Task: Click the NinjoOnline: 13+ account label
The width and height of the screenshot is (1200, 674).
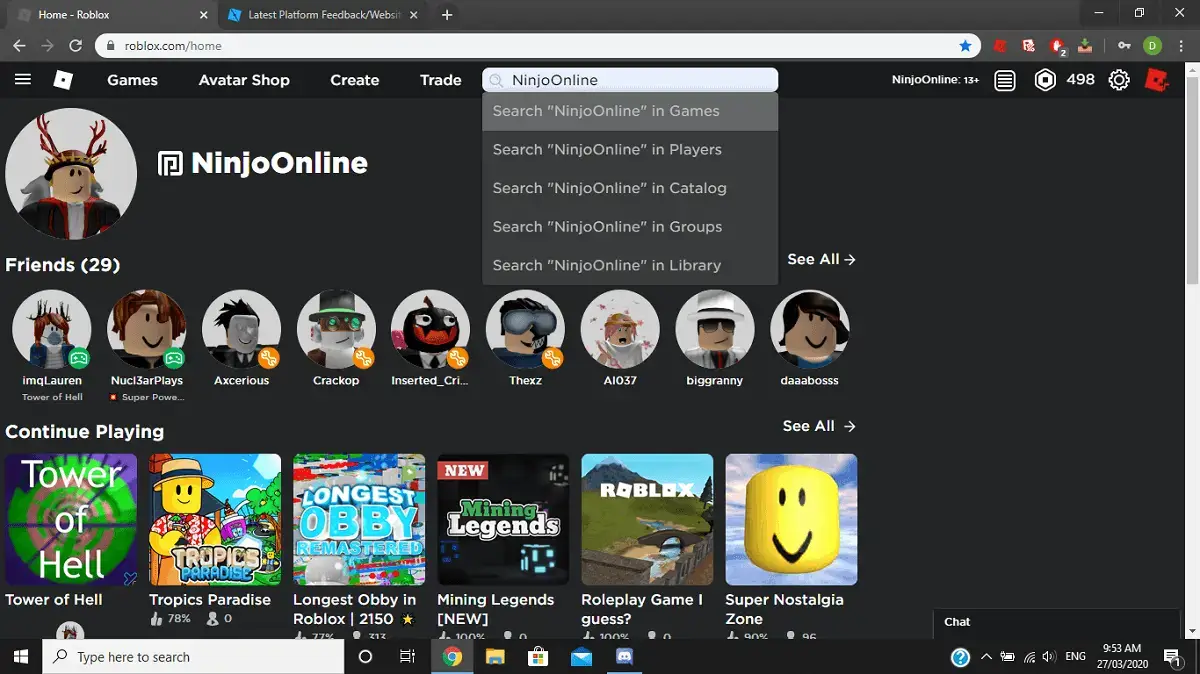Action: [x=935, y=80]
